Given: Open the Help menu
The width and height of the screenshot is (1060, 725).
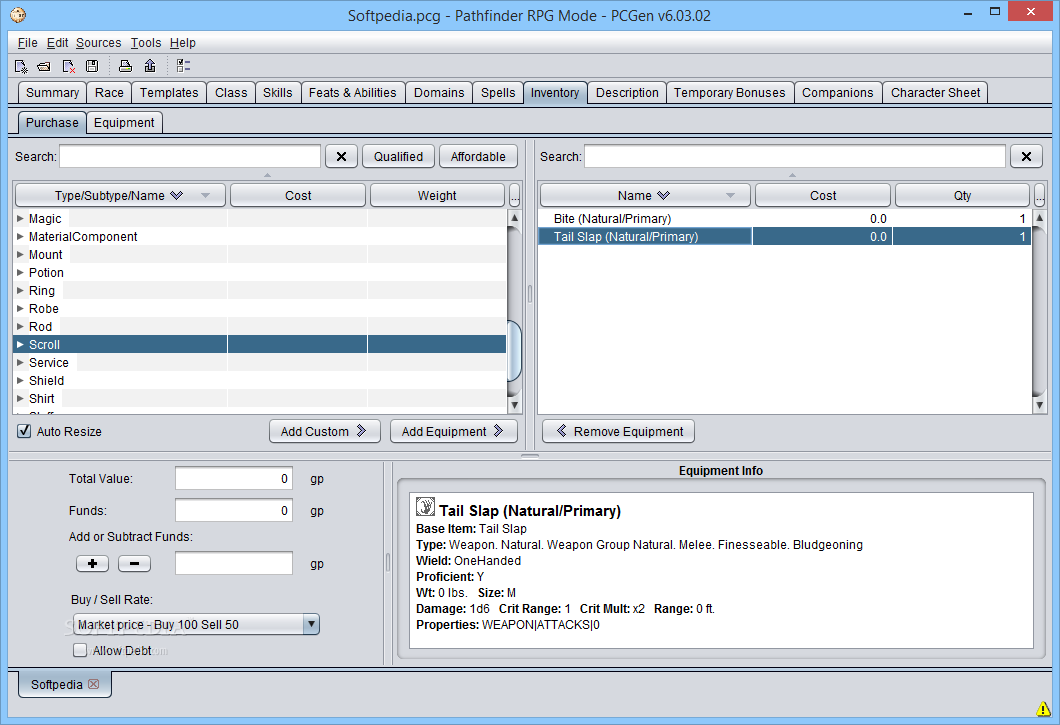Looking at the screenshot, I should pyautogui.click(x=183, y=43).
